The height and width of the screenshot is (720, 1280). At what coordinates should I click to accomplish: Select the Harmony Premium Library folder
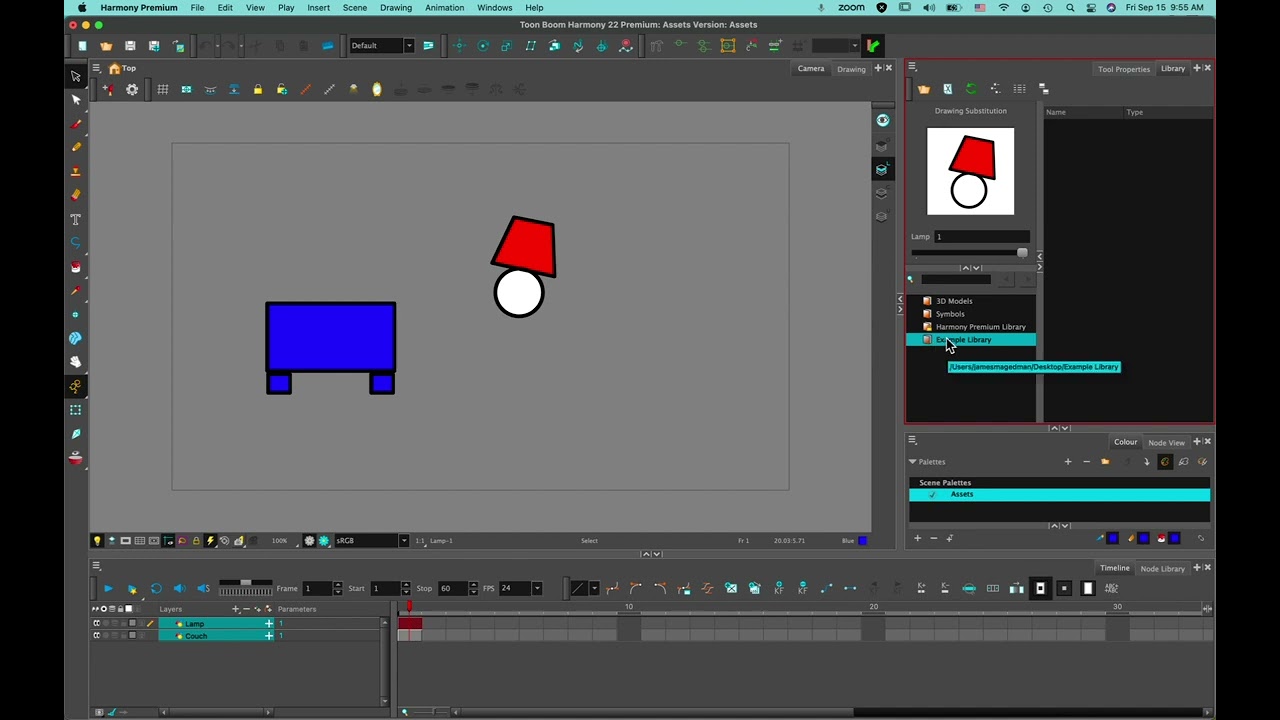(980, 327)
